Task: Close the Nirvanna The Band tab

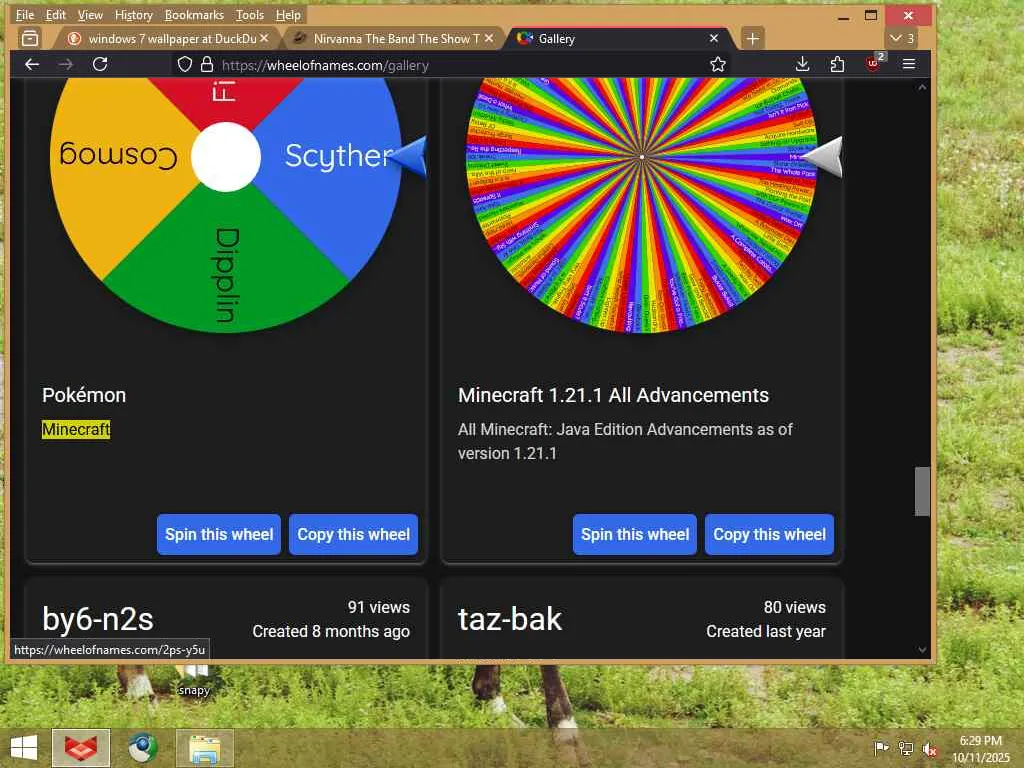Action: [488, 39]
